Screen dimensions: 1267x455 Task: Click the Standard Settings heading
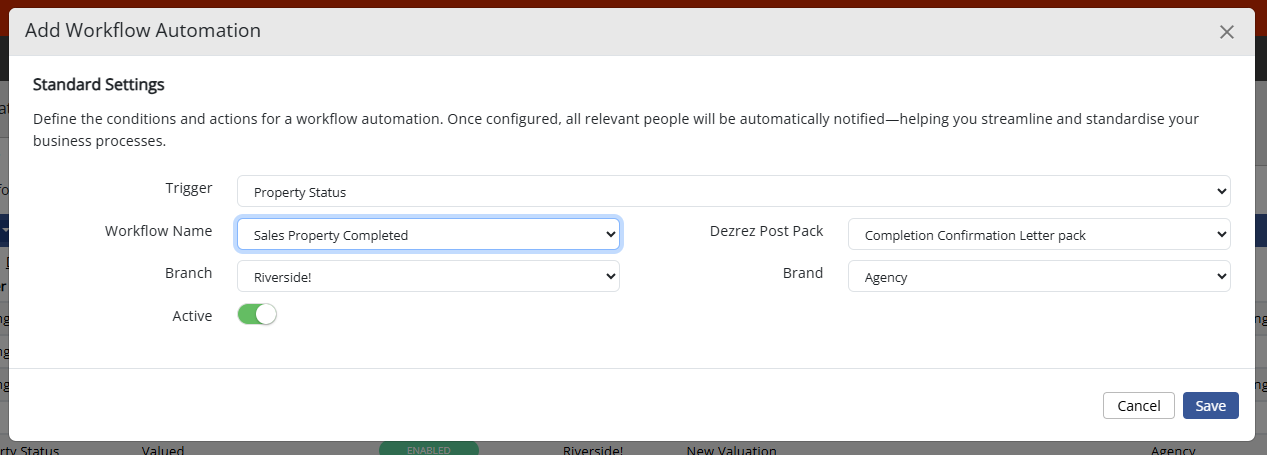click(x=98, y=84)
